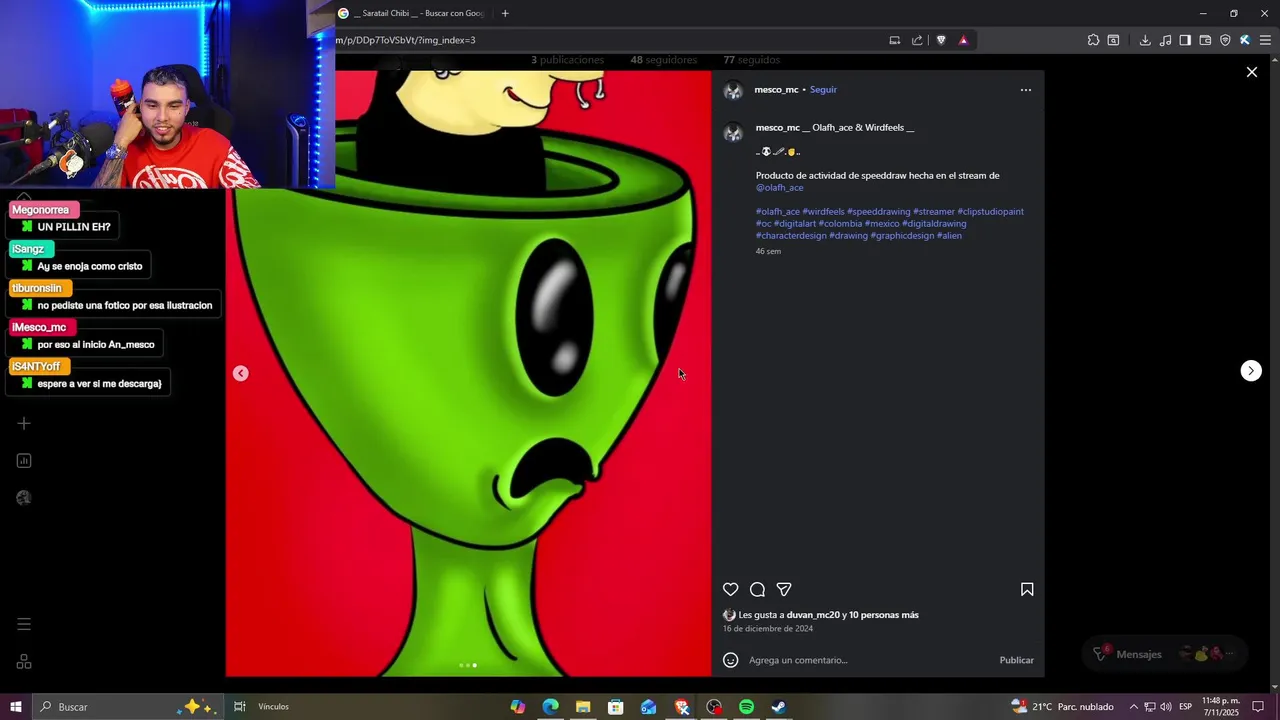
Task: Open the Windows Start menu
Action: pos(15,707)
